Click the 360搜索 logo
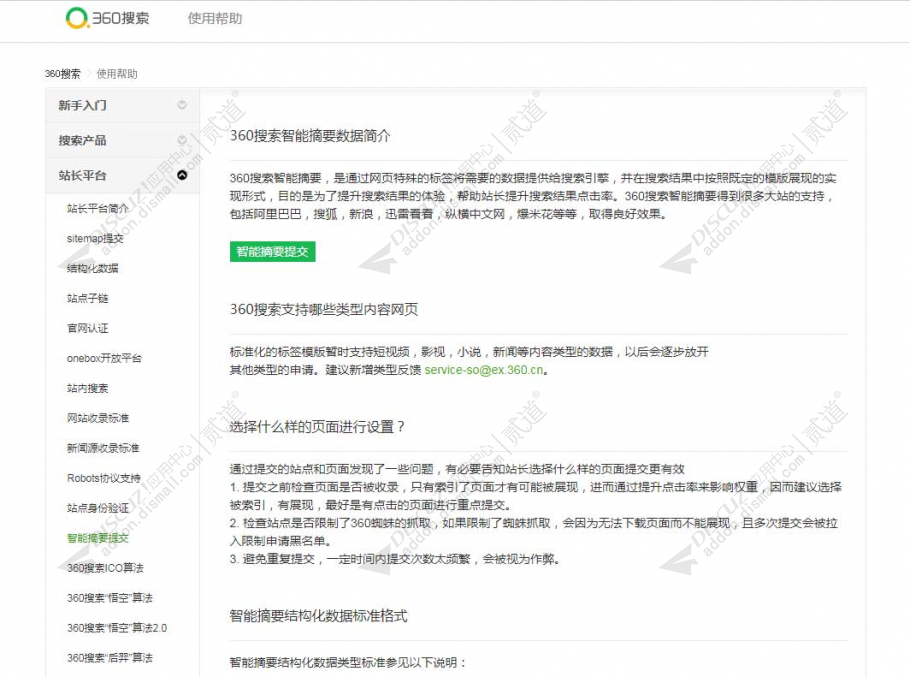The width and height of the screenshot is (910, 677). (x=107, y=18)
